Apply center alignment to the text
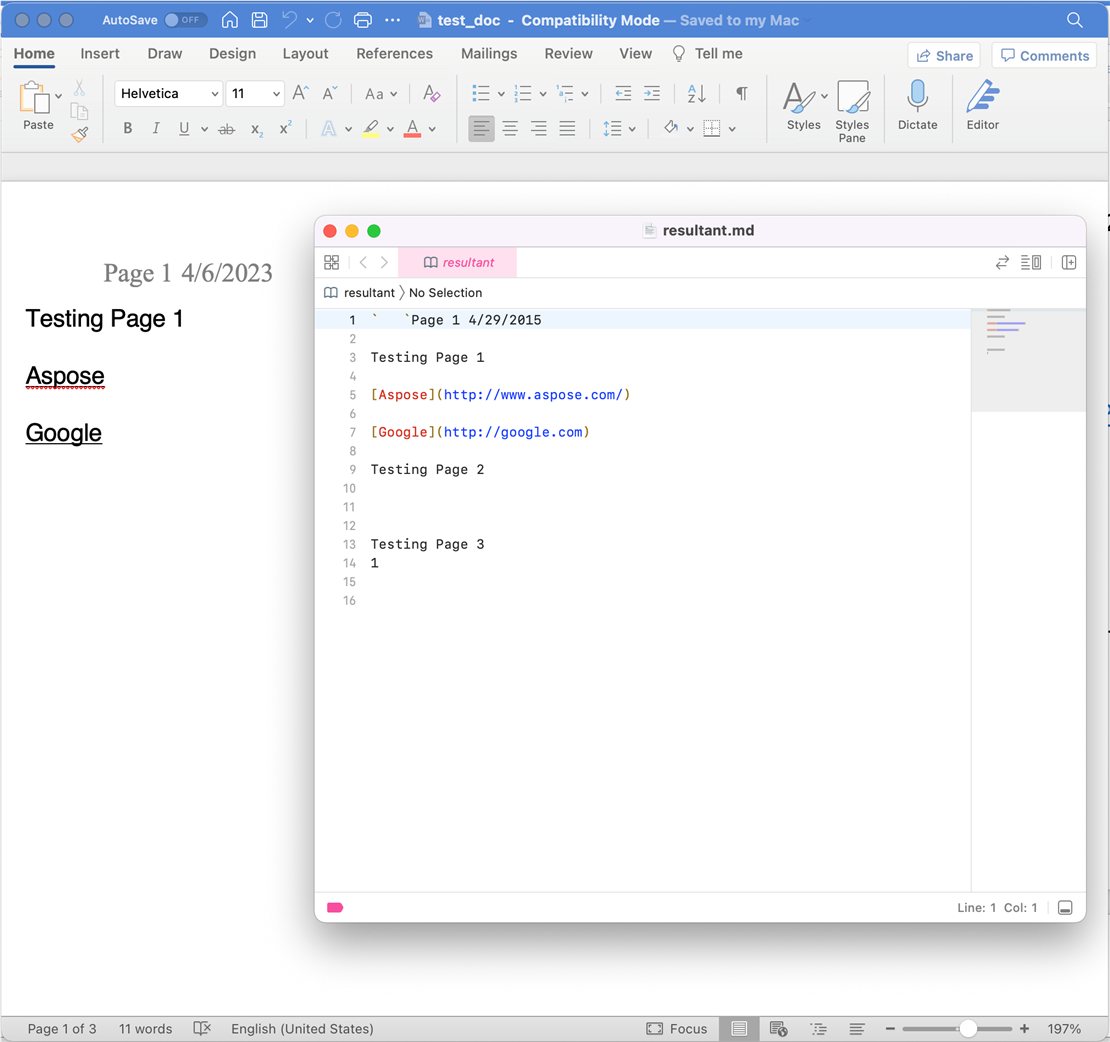Viewport: 1110px width, 1042px height. (510, 128)
